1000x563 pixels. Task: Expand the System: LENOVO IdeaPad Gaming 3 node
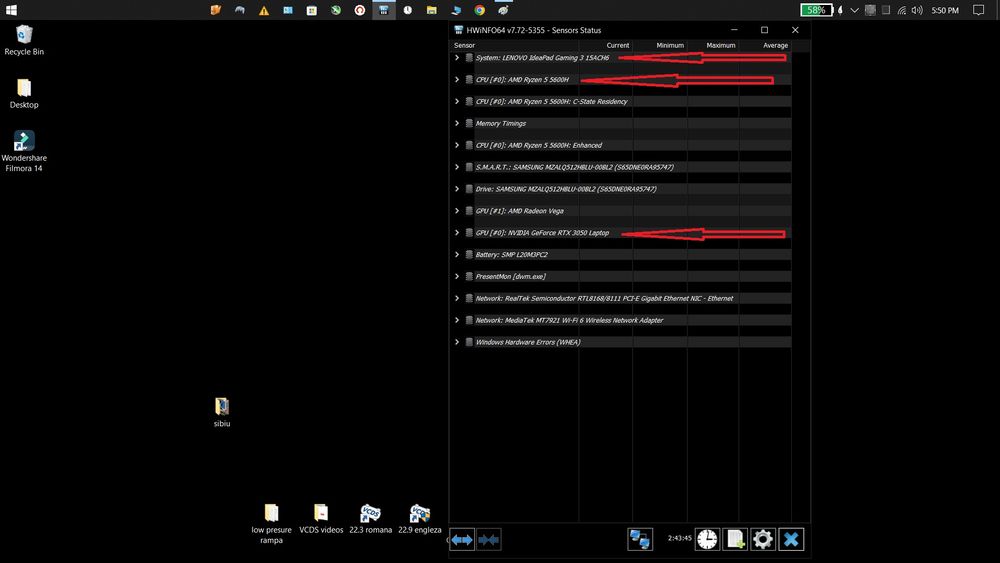[x=457, y=57]
